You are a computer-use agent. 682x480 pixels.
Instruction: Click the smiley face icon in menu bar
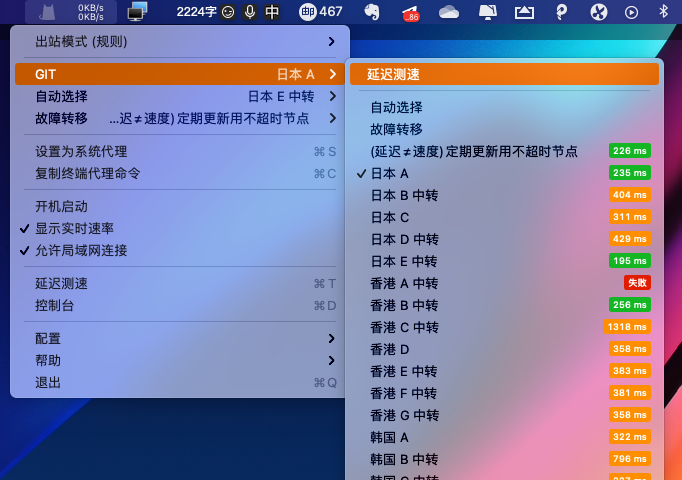click(x=228, y=12)
